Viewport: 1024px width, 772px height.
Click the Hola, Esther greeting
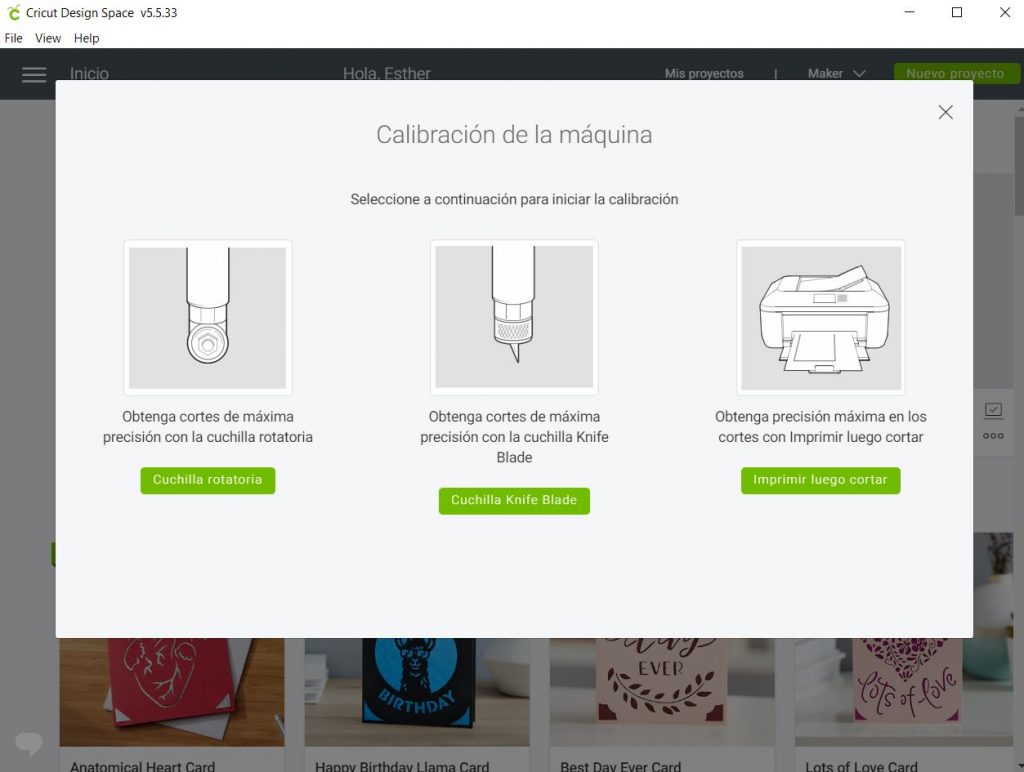pos(387,73)
